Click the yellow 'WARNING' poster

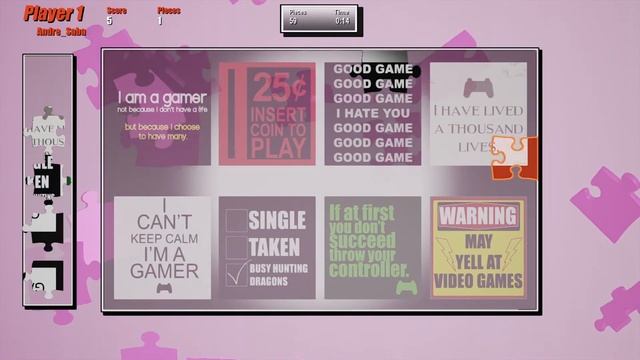478,248
